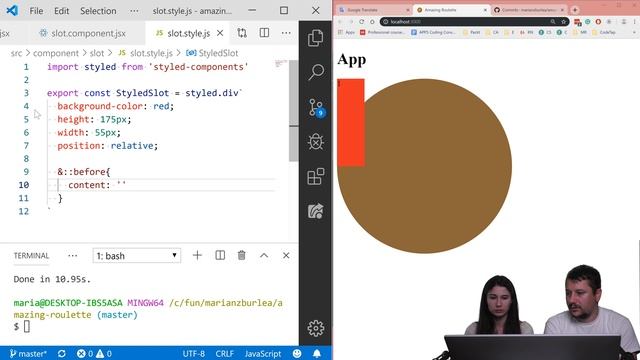Switch to the GitHub Commits browser tab
This screenshot has width=640, height=360.
coord(529,10)
